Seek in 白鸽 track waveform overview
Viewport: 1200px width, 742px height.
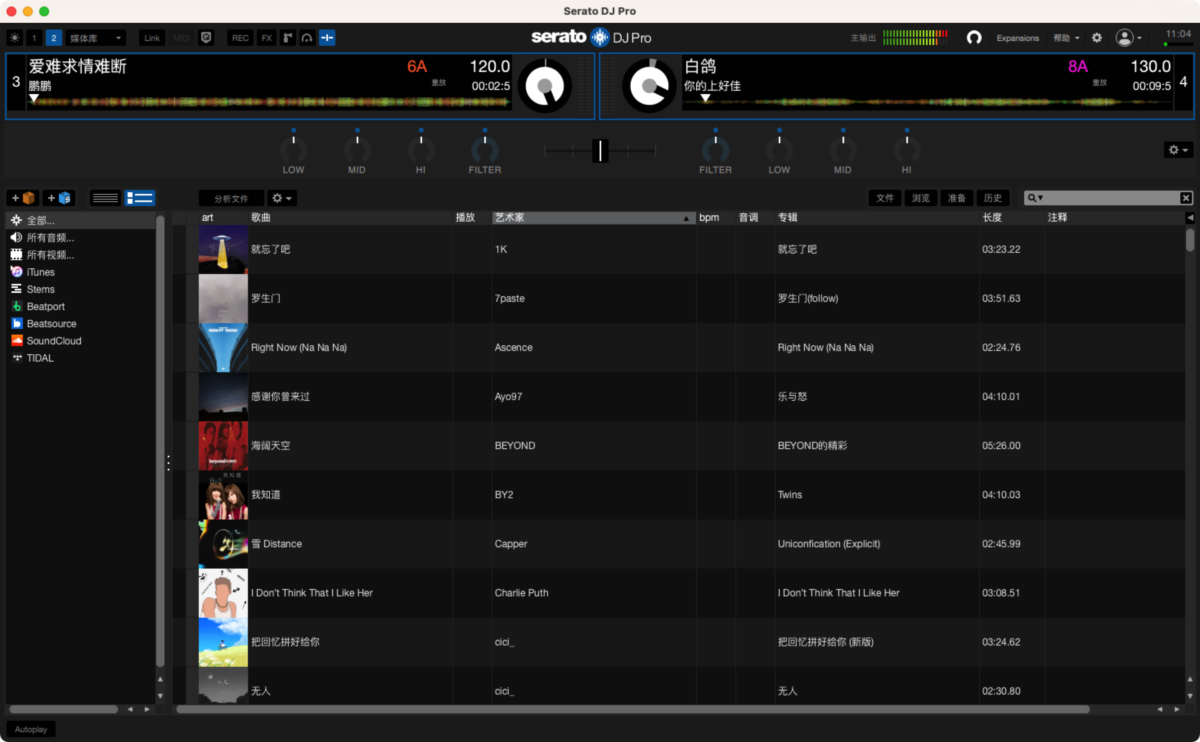click(x=928, y=101)
